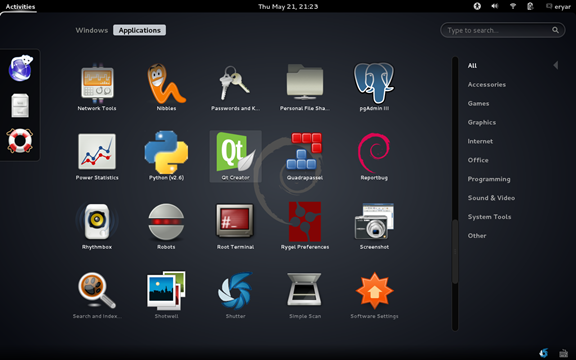Image resolution: width=576 pixels, height=360 pixels.
Task: Launch the Qt Creator application
Action: coord(235,156)
